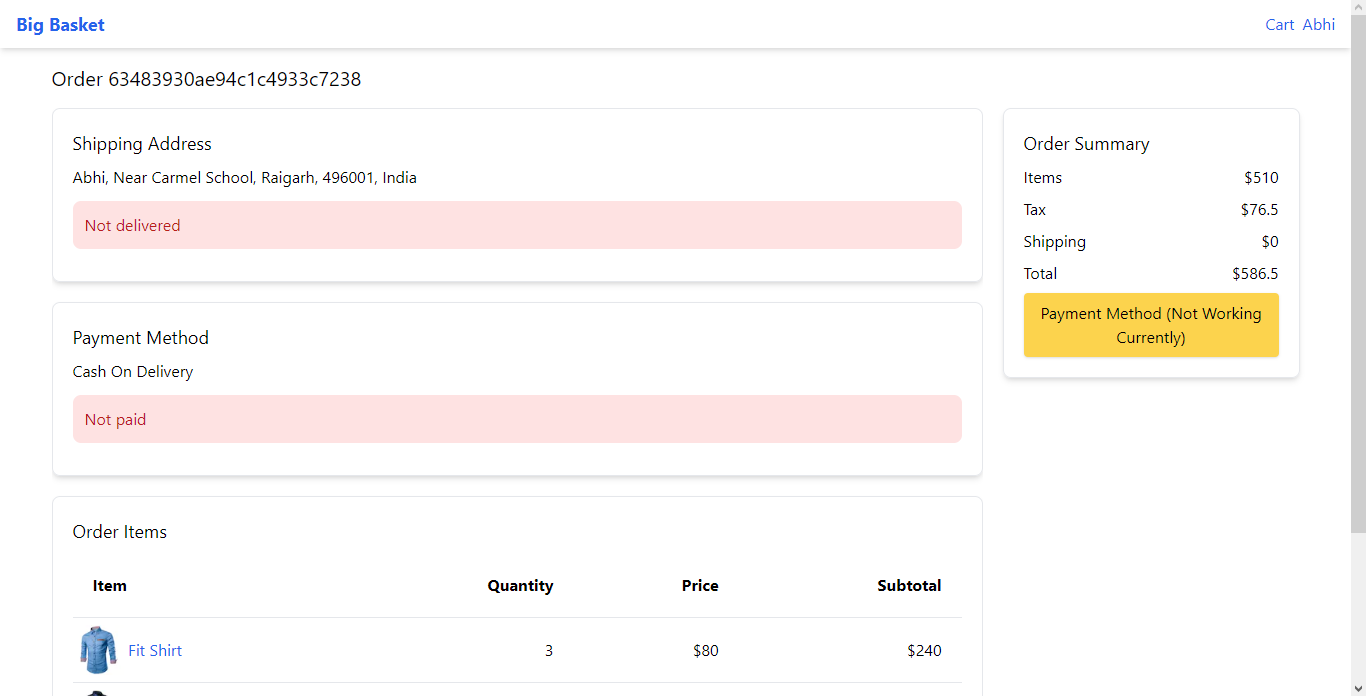The width and height of the screenshot is (1366, 696).
Task: Click the Price column header
Action: [x=700, y=586]
